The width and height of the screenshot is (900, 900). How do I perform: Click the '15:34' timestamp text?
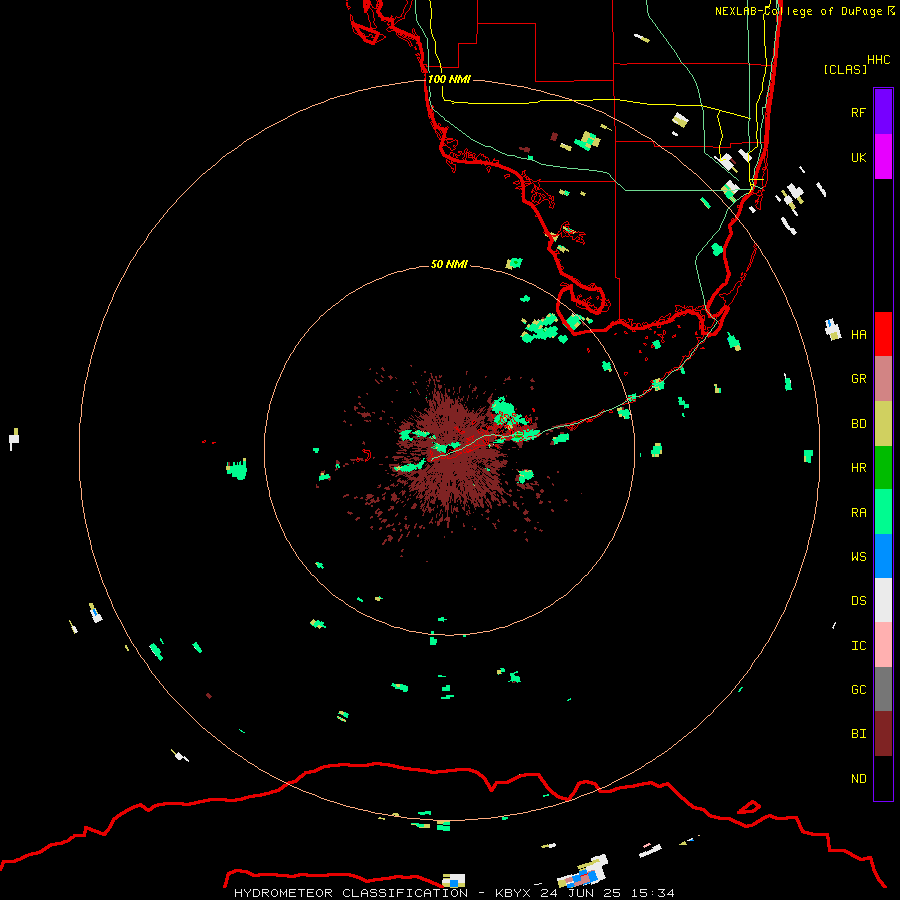point(652,893)
